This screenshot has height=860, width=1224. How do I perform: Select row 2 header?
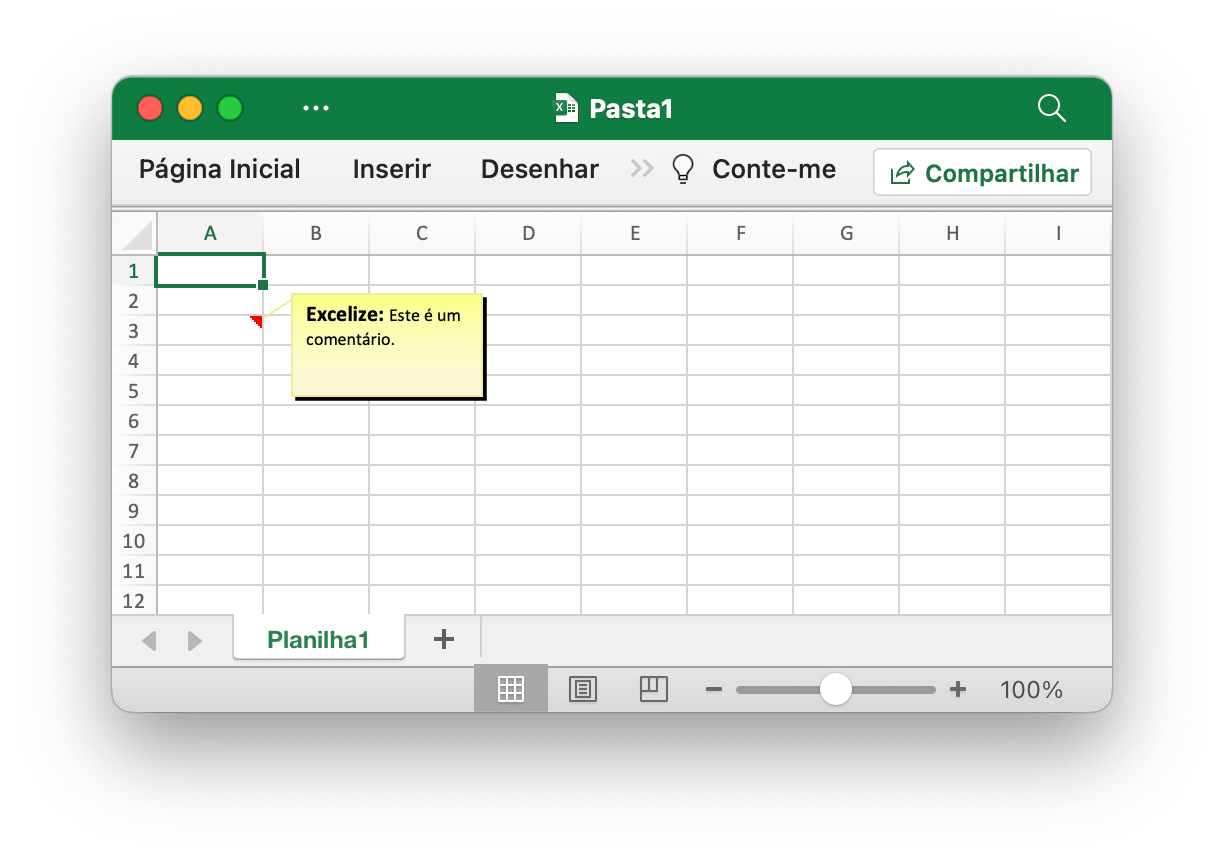coord(134,300)
